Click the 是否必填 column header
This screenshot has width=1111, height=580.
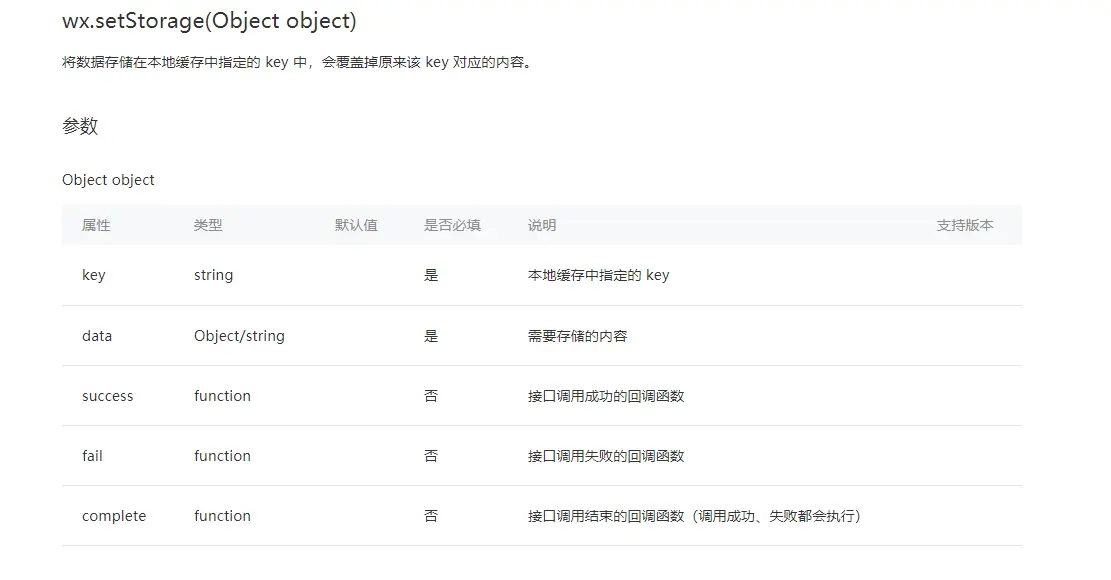[452, 225]
